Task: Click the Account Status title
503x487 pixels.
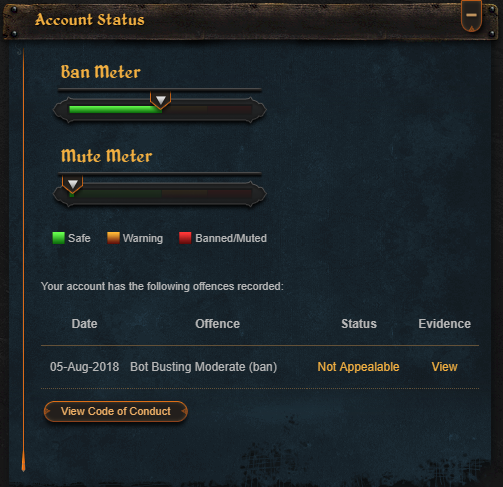Action: point(90,19)
